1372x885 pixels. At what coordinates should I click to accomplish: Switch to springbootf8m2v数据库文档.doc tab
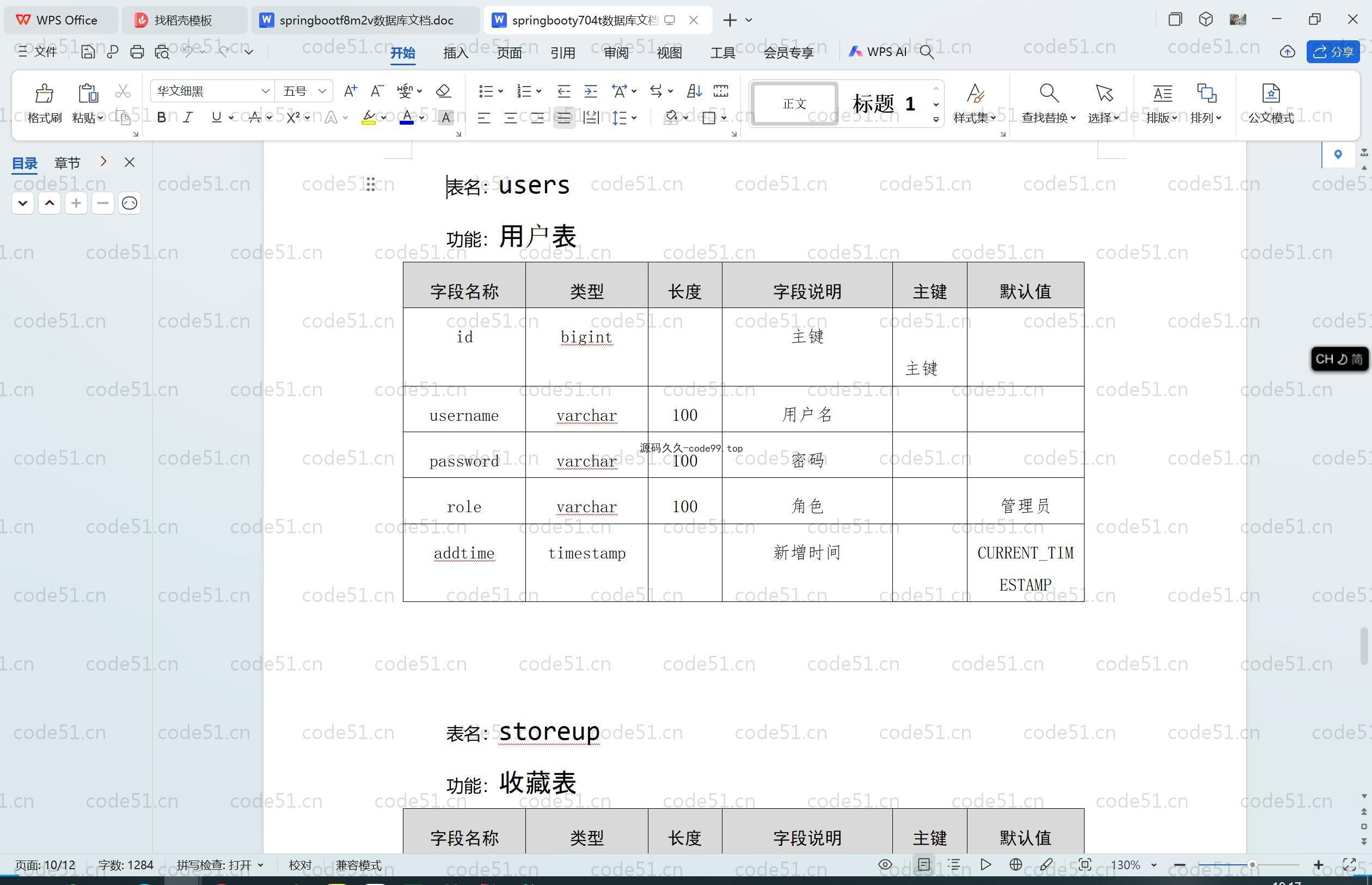(365, 20)
